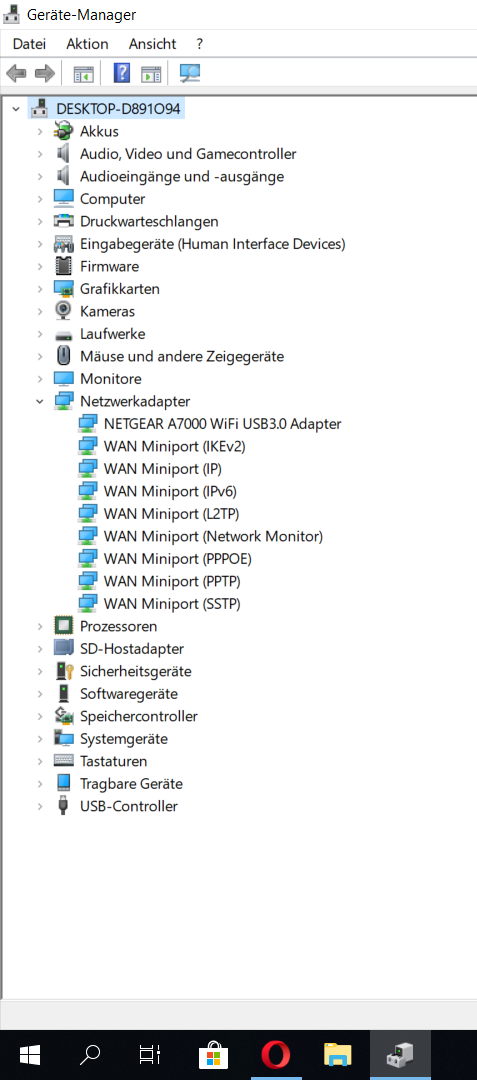This screenshot has height=1080, width=477.
Task: Click the scan for hardware changes icon
Action: tap(189, 72)
